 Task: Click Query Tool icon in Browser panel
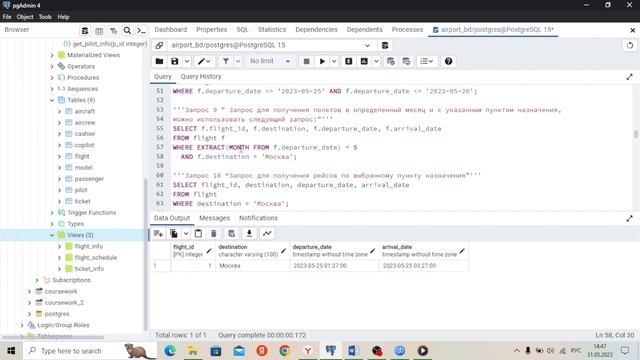click(85, 31)
